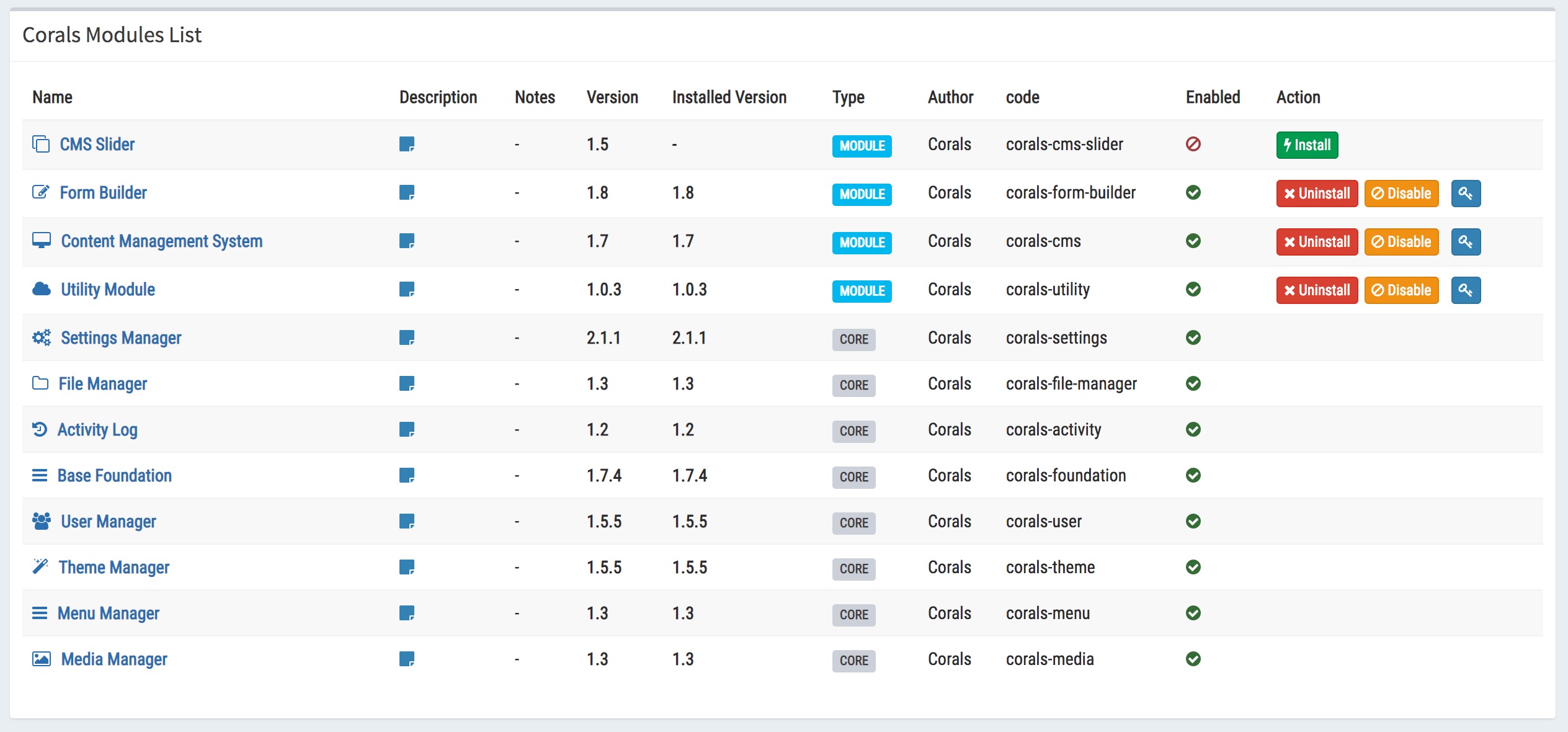Click the Installed Version column header
Image resolution: width=1568 pixels, height=732 pixels.
[x=729, y=97]
